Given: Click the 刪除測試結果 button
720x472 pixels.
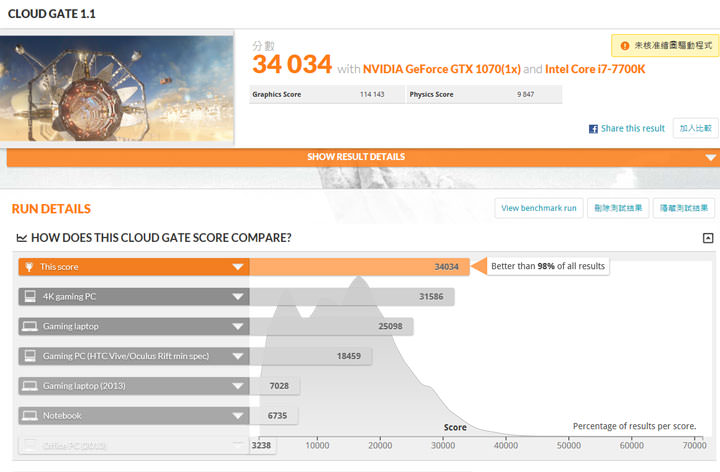Looking at the screenshot, I should pyautogui.click(x=617, y=208).
